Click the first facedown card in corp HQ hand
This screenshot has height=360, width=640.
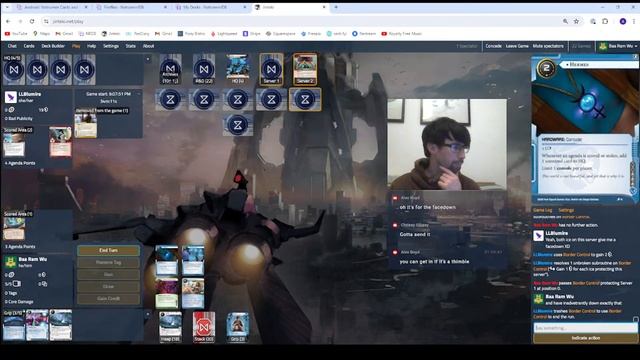coord(14,70)
